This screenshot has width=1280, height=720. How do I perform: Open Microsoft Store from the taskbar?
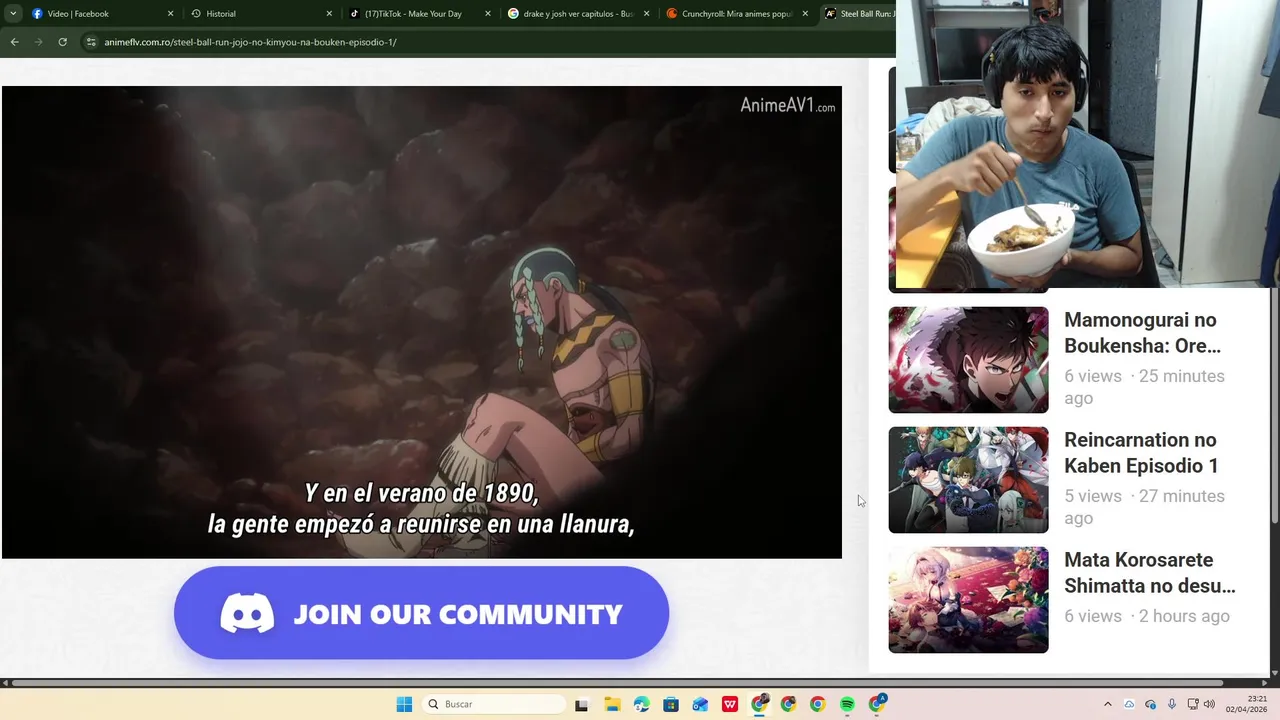(x=670, y=704)
